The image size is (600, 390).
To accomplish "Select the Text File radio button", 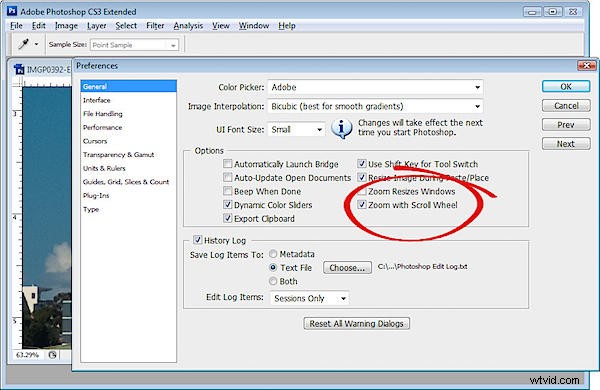I will tap(273, 268).
